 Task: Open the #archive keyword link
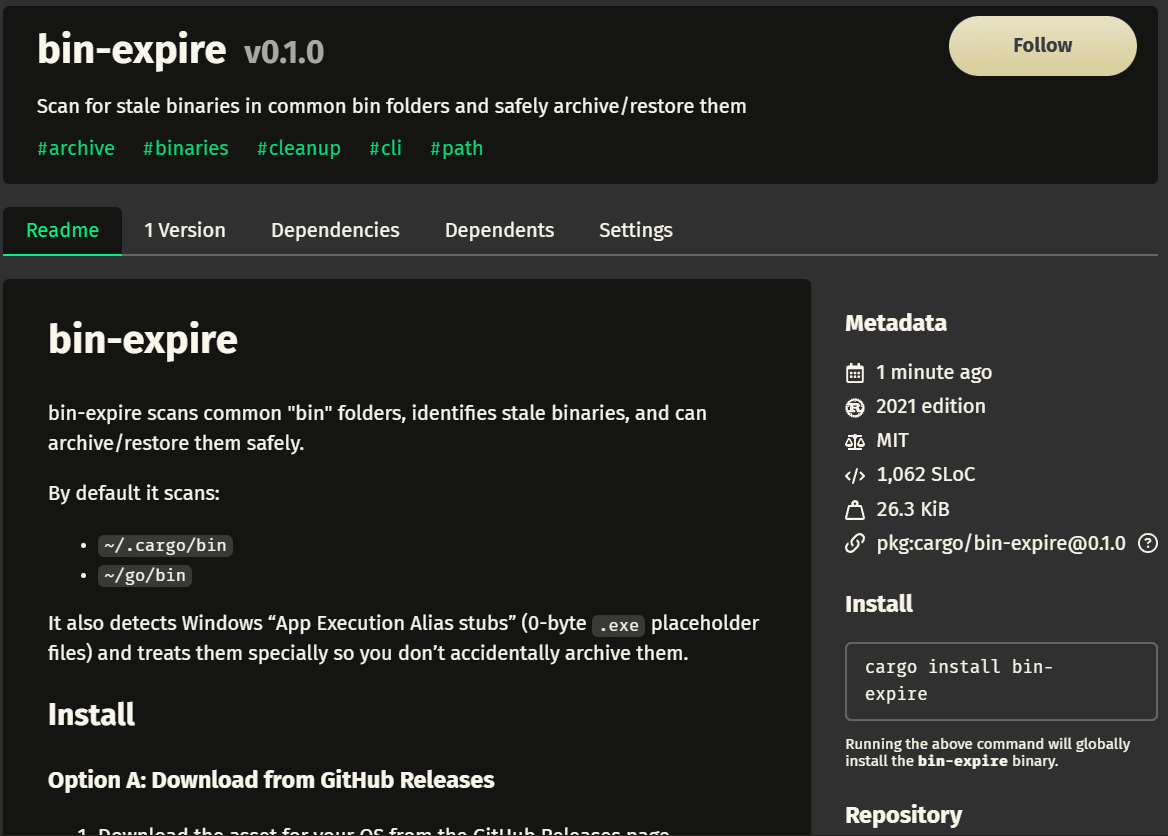pyautogui.click(x=76, y=148)
